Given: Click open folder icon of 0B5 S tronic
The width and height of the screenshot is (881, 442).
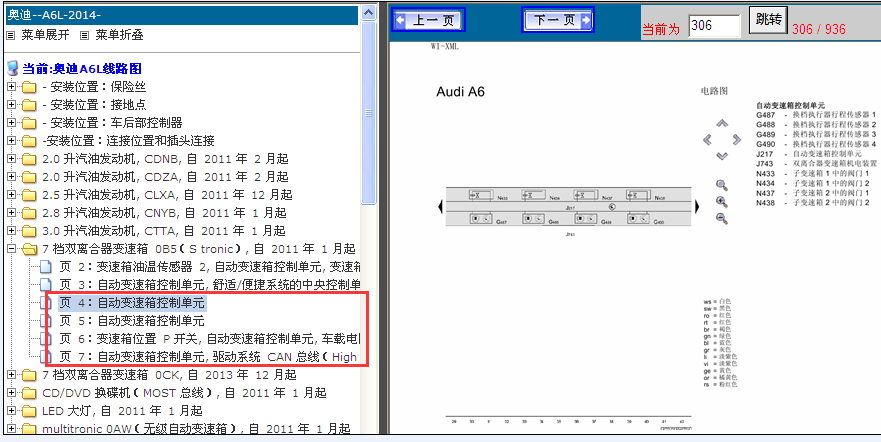Looking at the screenshot, I should [x=29, y=249].
